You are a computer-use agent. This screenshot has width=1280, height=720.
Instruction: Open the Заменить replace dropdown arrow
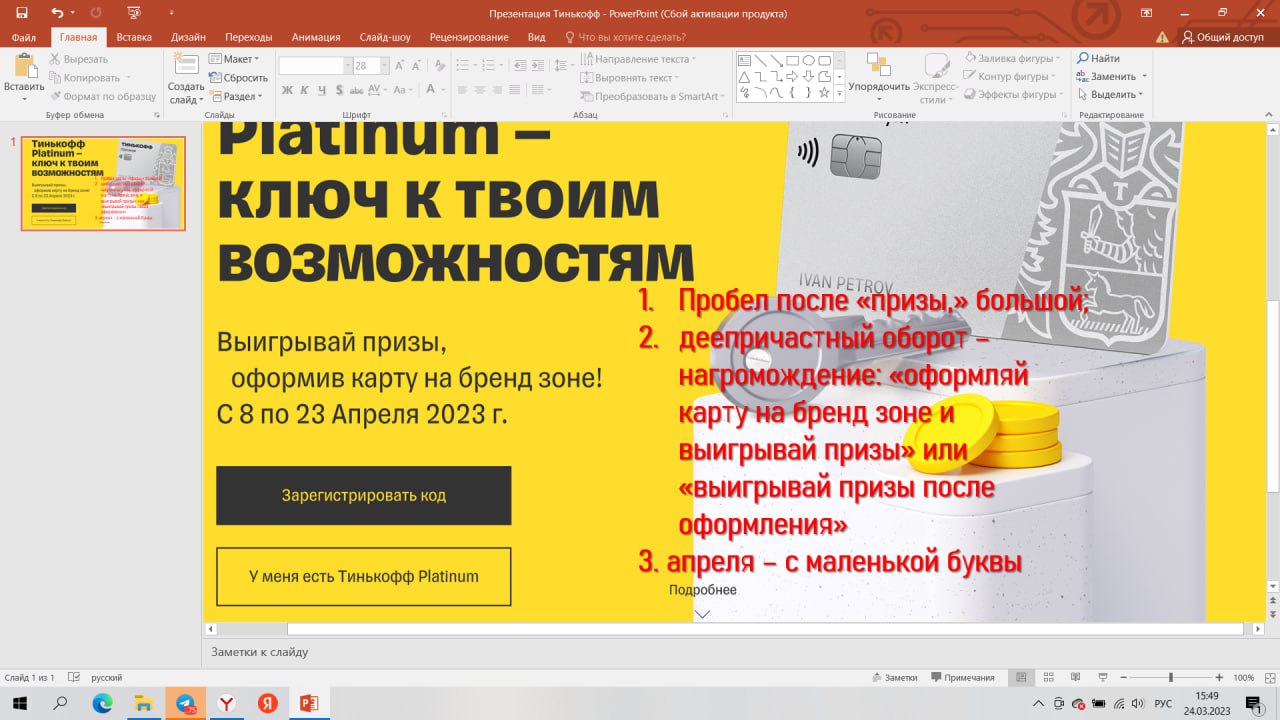pos(1144,77)
